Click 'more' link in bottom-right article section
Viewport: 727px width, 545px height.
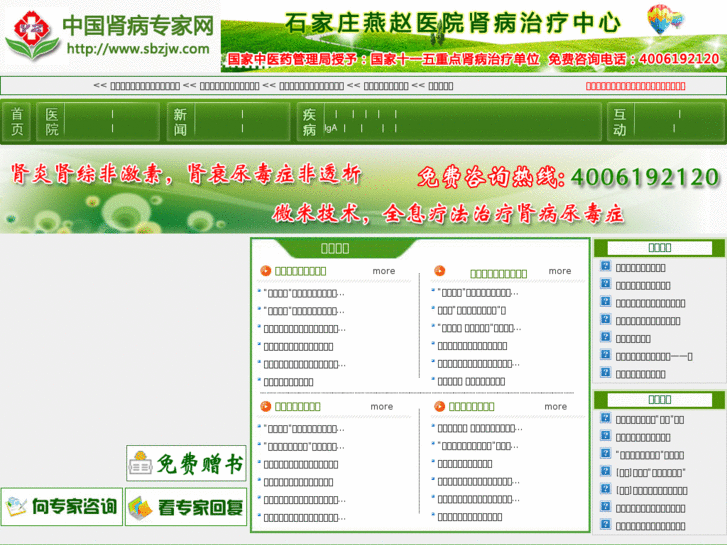(556, 407)
